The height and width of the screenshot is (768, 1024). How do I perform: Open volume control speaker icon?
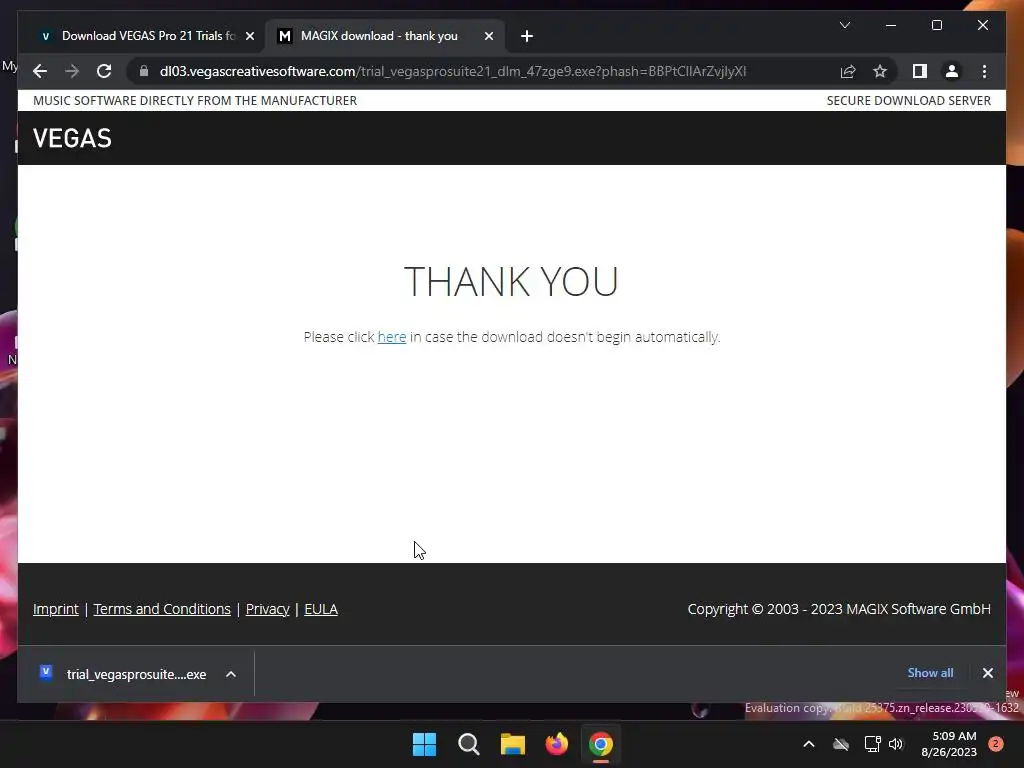[895, 744]
